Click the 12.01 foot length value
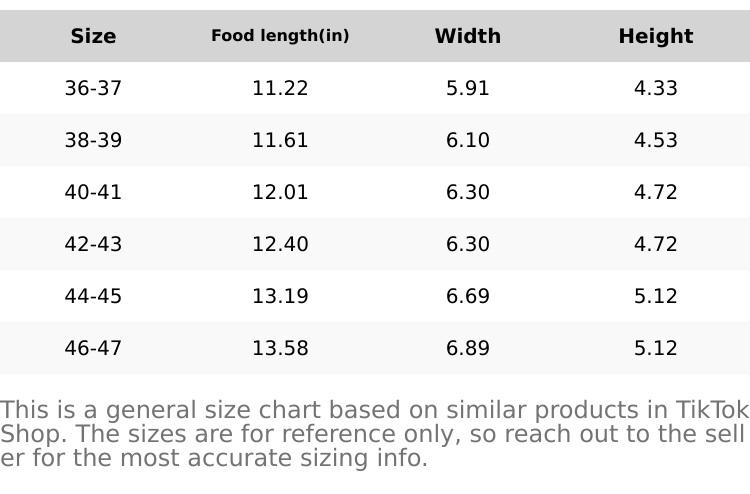 (280, 192)
